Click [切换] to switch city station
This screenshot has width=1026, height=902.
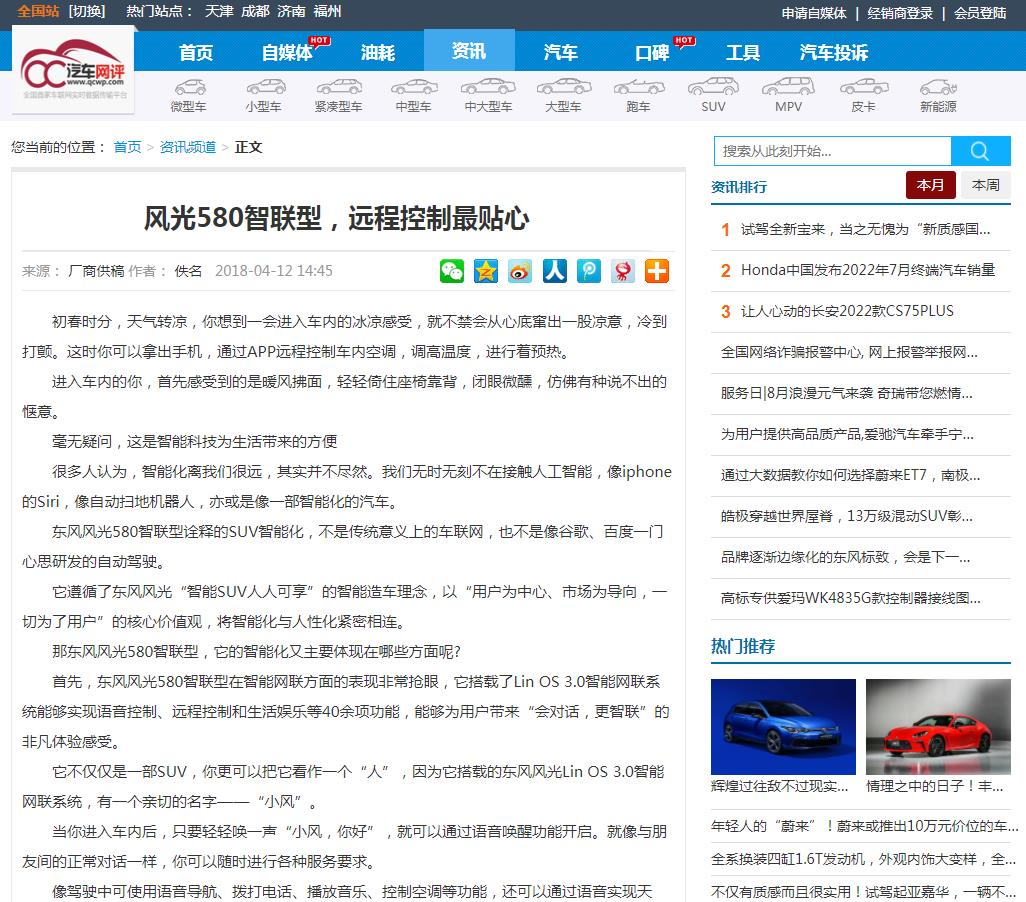(87, 12)
